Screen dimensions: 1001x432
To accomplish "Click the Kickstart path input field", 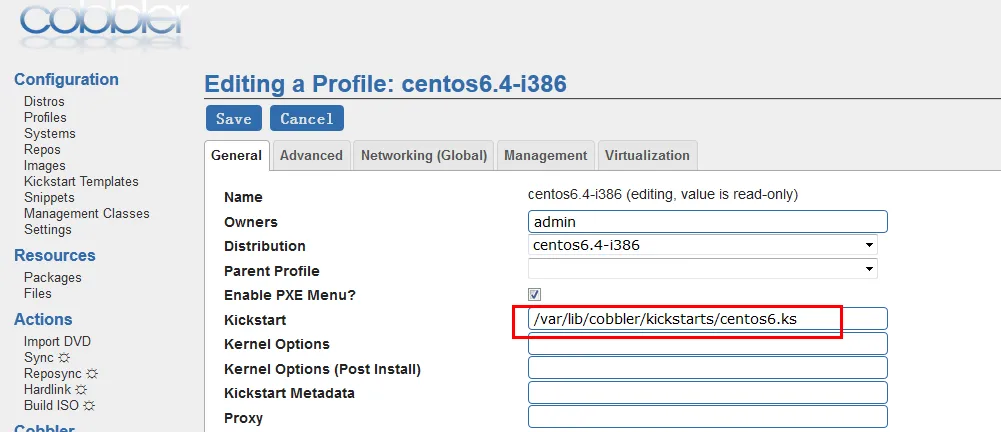I will click(707, 318).
